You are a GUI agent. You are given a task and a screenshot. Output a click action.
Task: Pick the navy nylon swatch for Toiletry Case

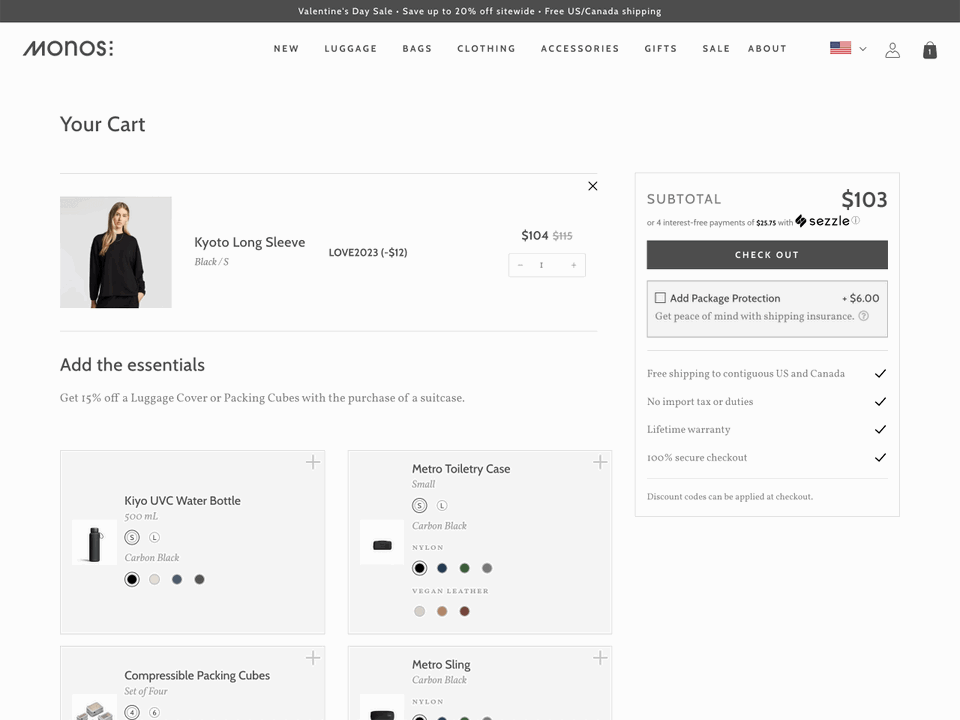point(442,568)
